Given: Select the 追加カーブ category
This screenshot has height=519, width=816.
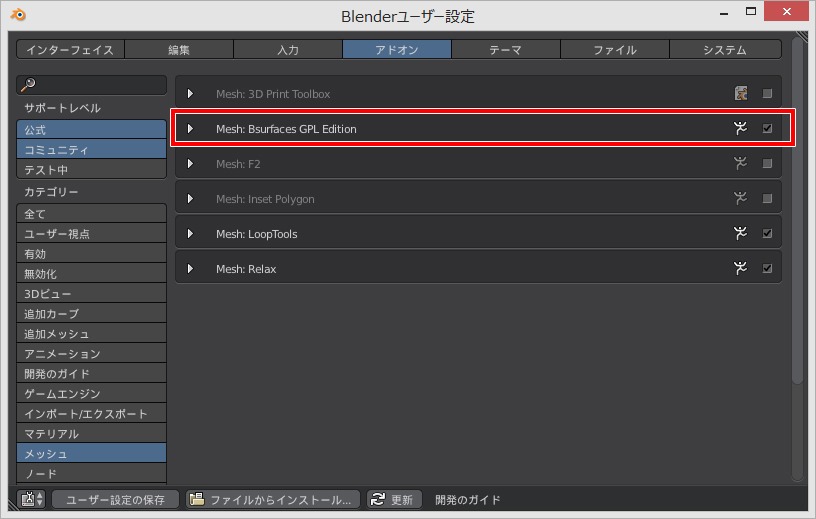Looking at the screenshot, I should [92, 313].
